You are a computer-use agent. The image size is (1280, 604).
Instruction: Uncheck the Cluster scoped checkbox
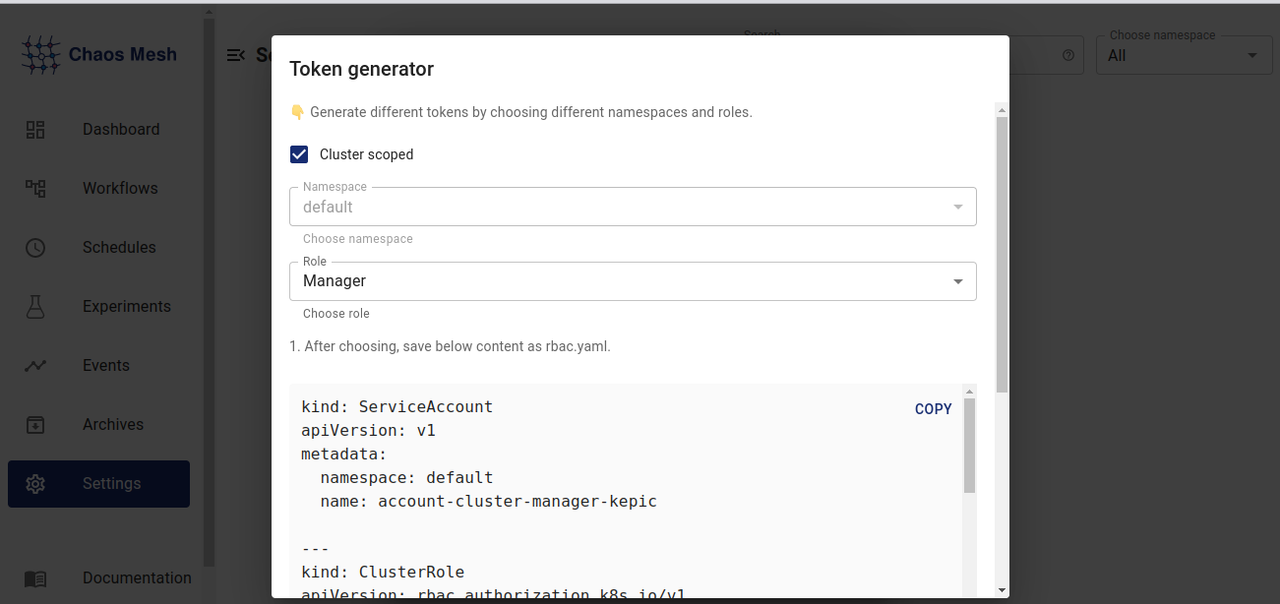[x=299, y=154]
